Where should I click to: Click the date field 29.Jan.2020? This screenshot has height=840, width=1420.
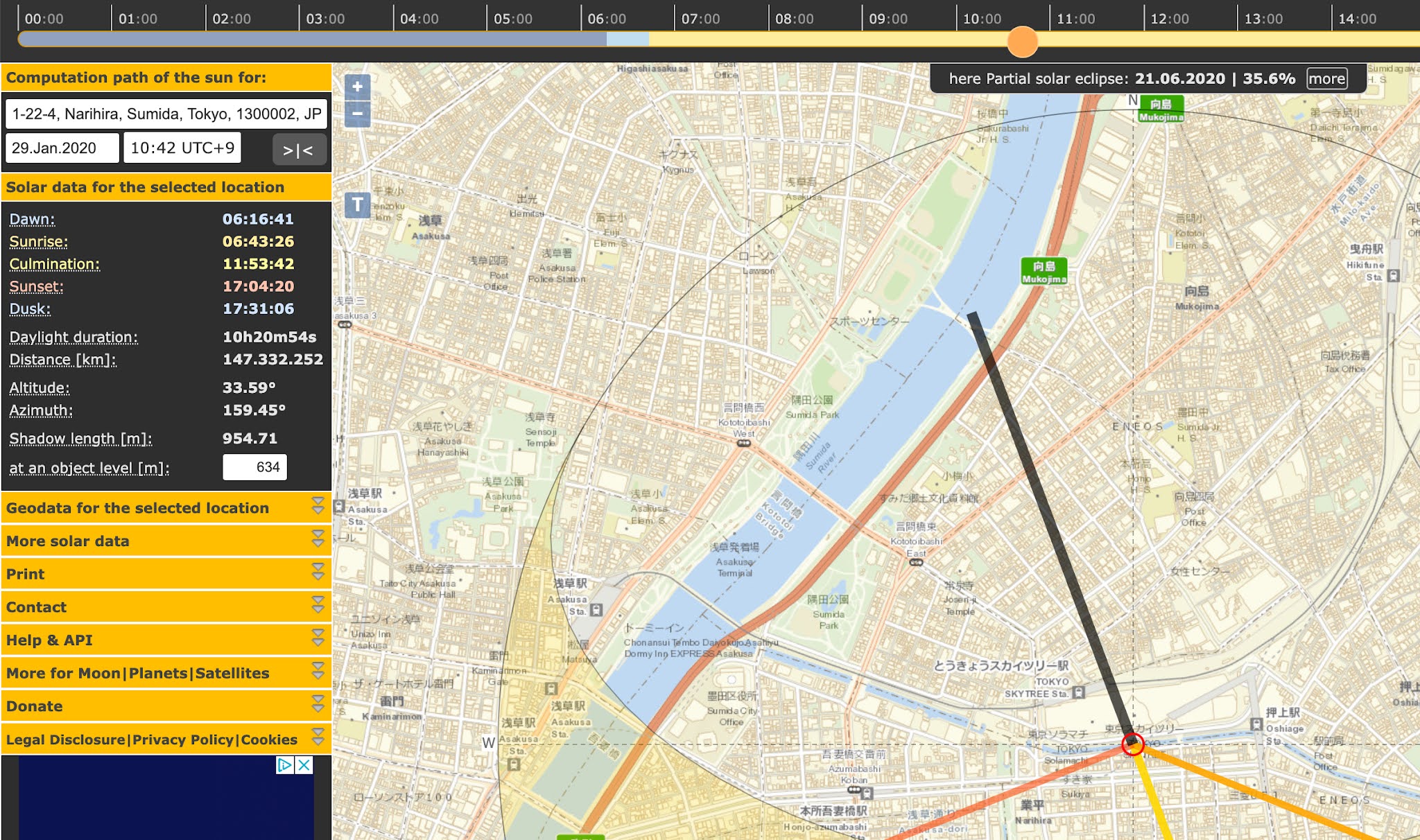click(62, 148)
